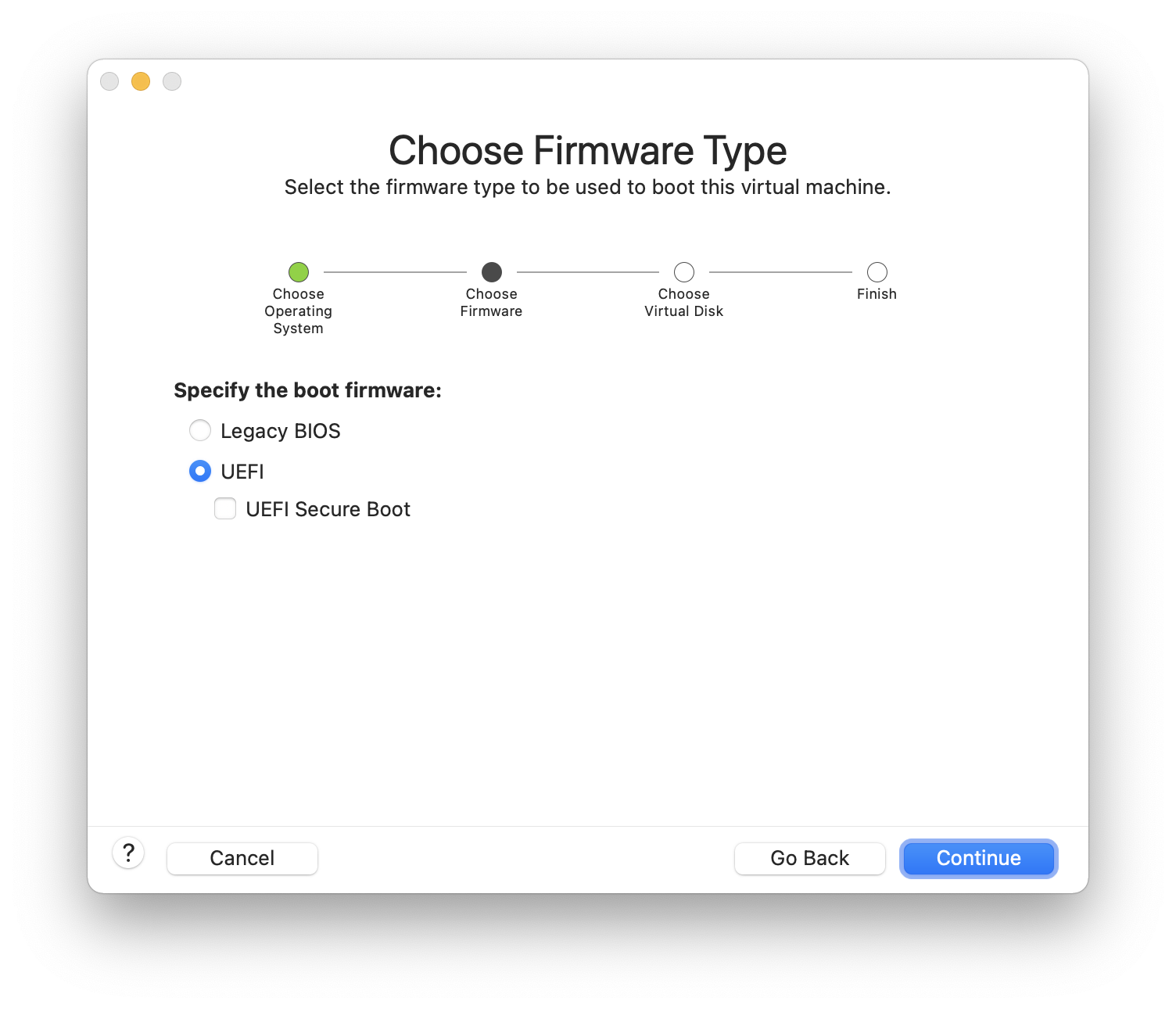
Task: Select the Legacy BIOS radio button
Action: 200,430
